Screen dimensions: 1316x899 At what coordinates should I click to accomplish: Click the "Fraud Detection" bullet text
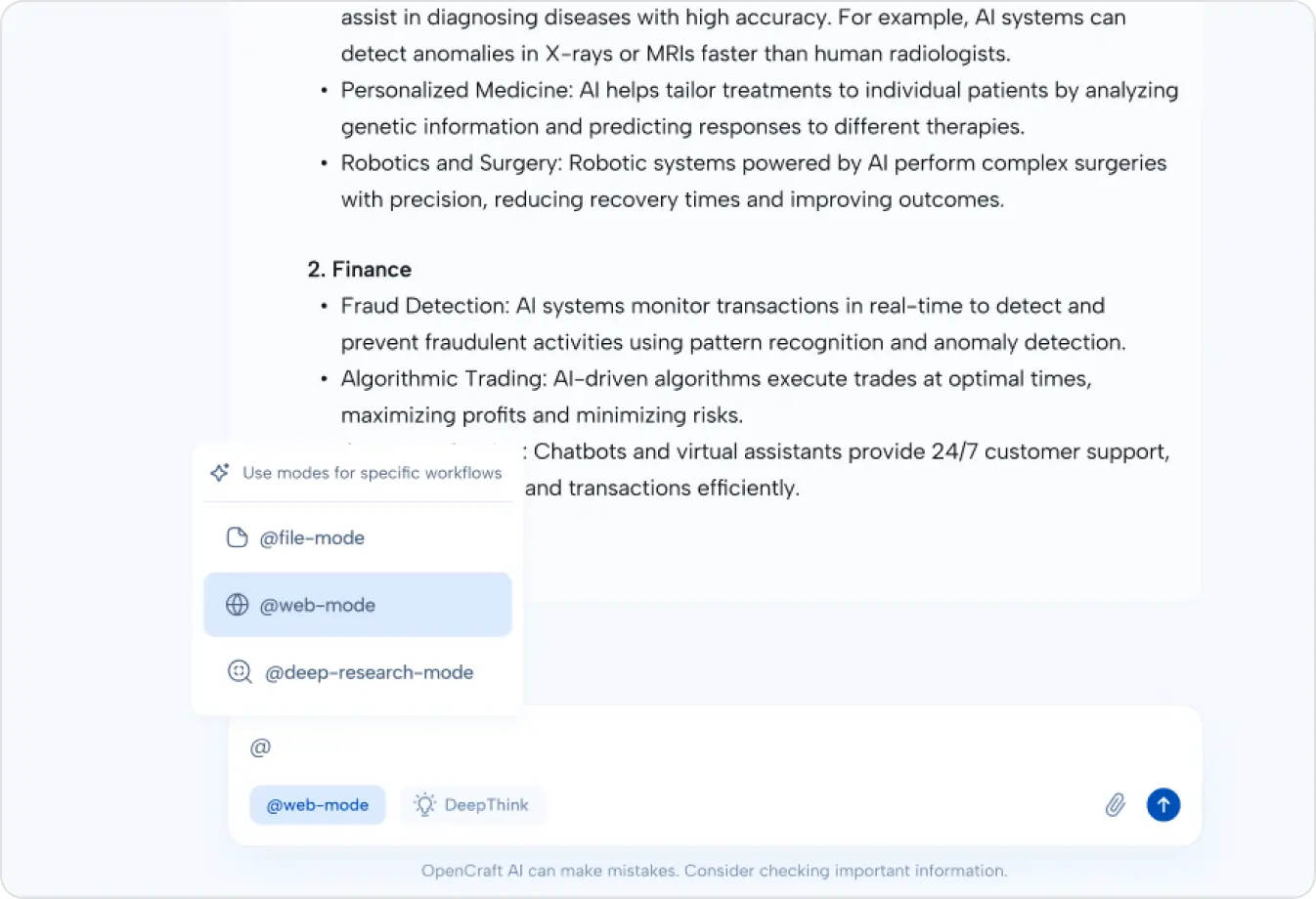[722, 306]
